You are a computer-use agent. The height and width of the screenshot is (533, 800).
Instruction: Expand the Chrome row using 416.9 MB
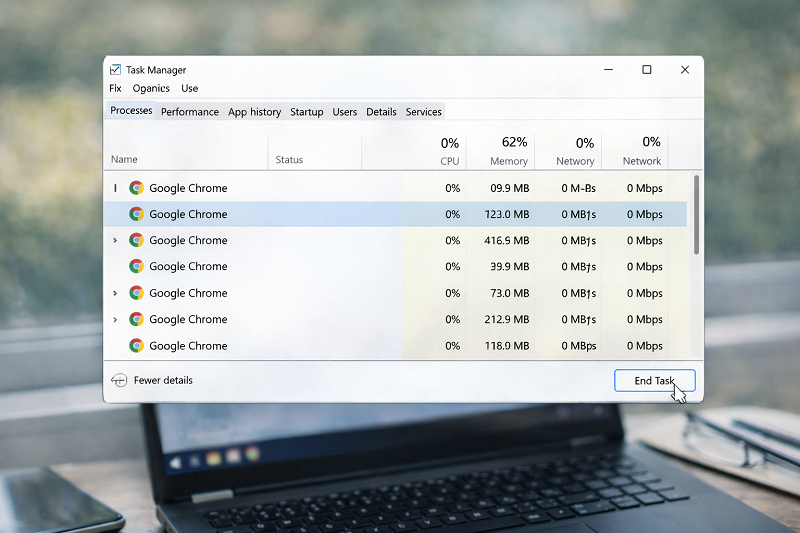[115, 240]
